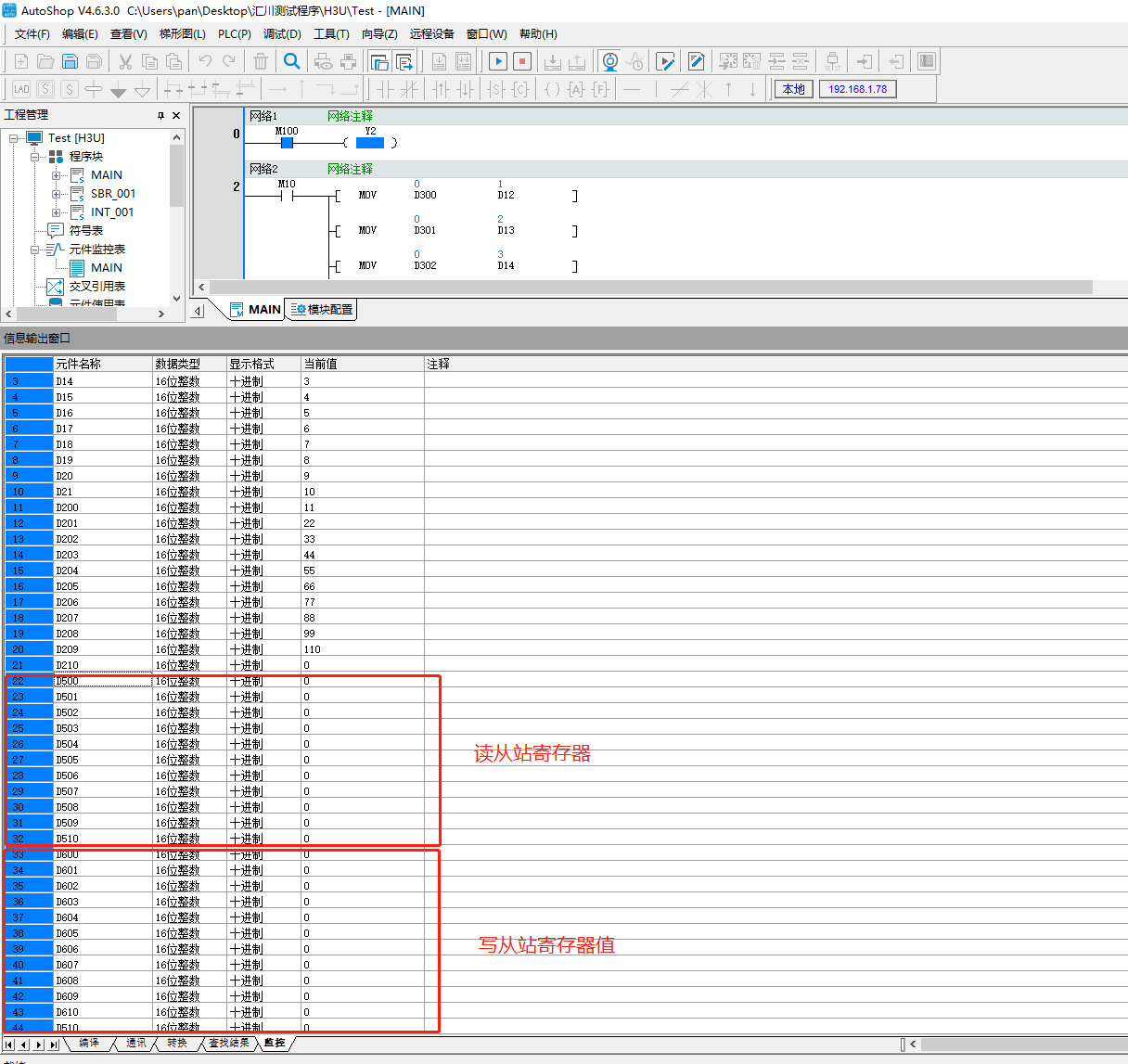
Task: Click the Download to PLC icon
Action: pyautogui.click(x=553, y=61)
